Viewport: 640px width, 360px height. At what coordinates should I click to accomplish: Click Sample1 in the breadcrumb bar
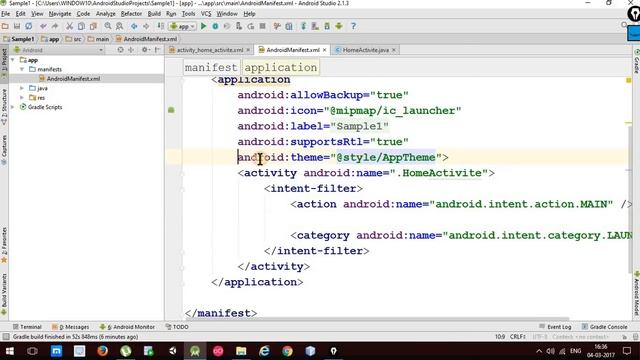19,39
